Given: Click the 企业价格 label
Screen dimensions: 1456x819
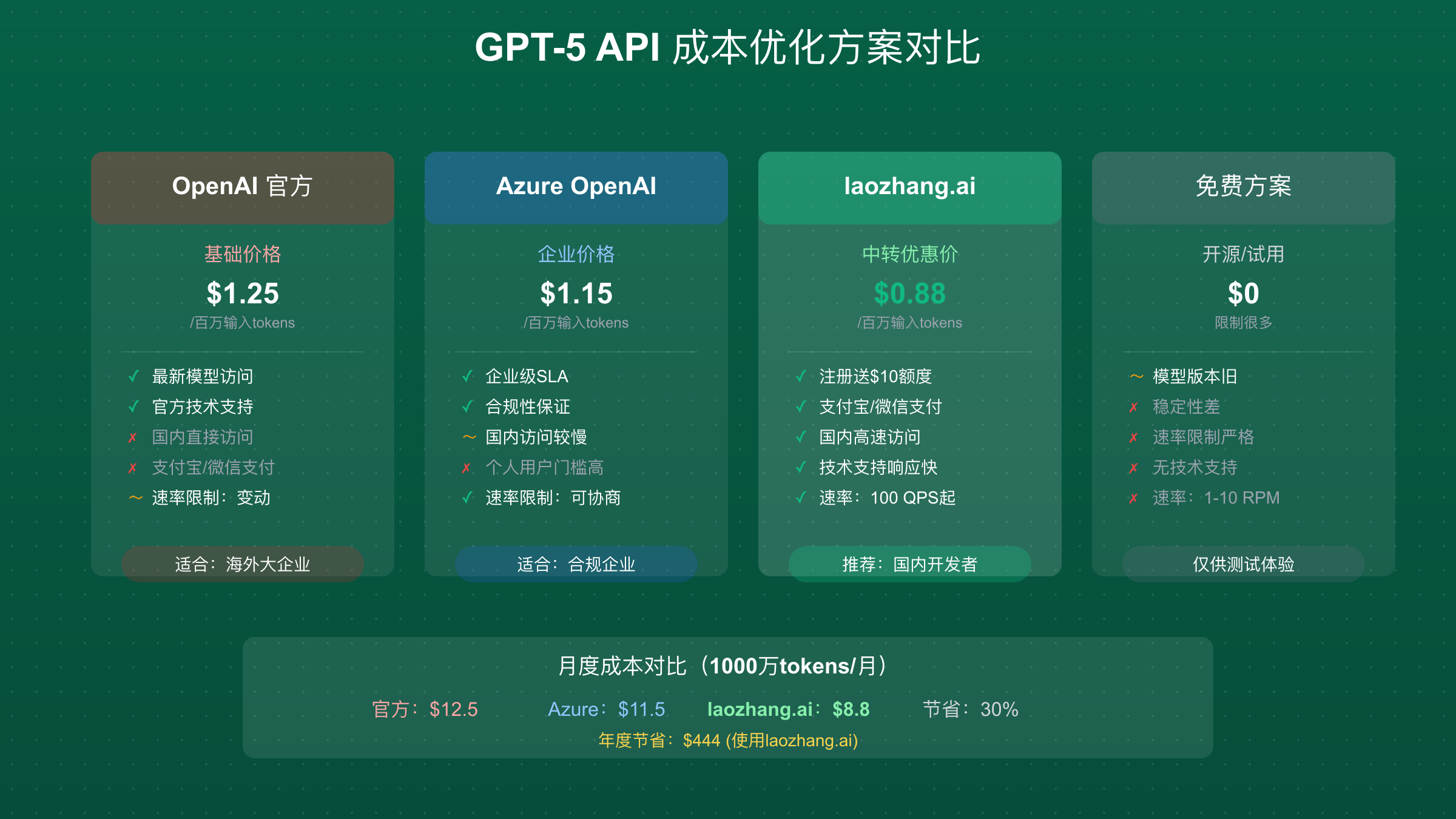Looking at the screenshot, I should coord(576,254).
